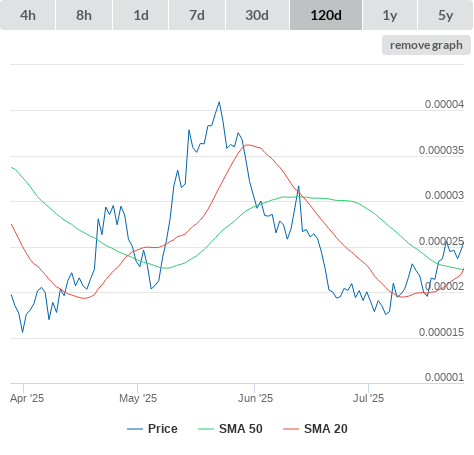
Task: Click the May '25 axis label
Action: click(x=138, y=398)
